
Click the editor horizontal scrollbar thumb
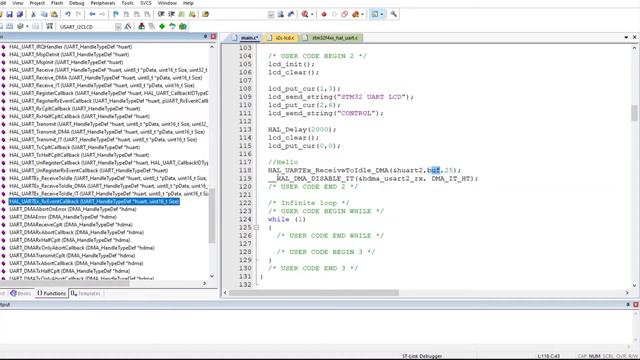pos(314,293)
